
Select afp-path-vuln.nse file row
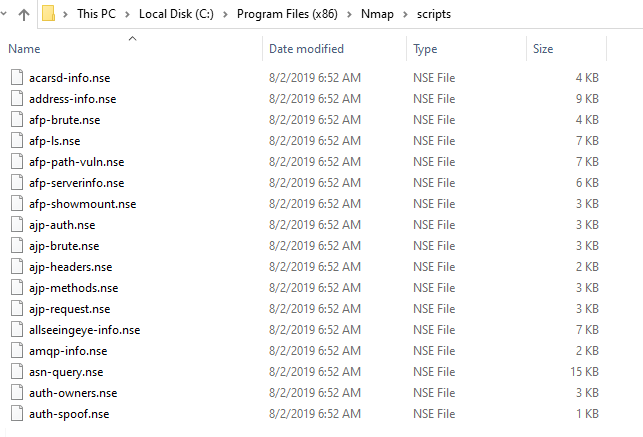pyautogui.click(x=304, y=162)
